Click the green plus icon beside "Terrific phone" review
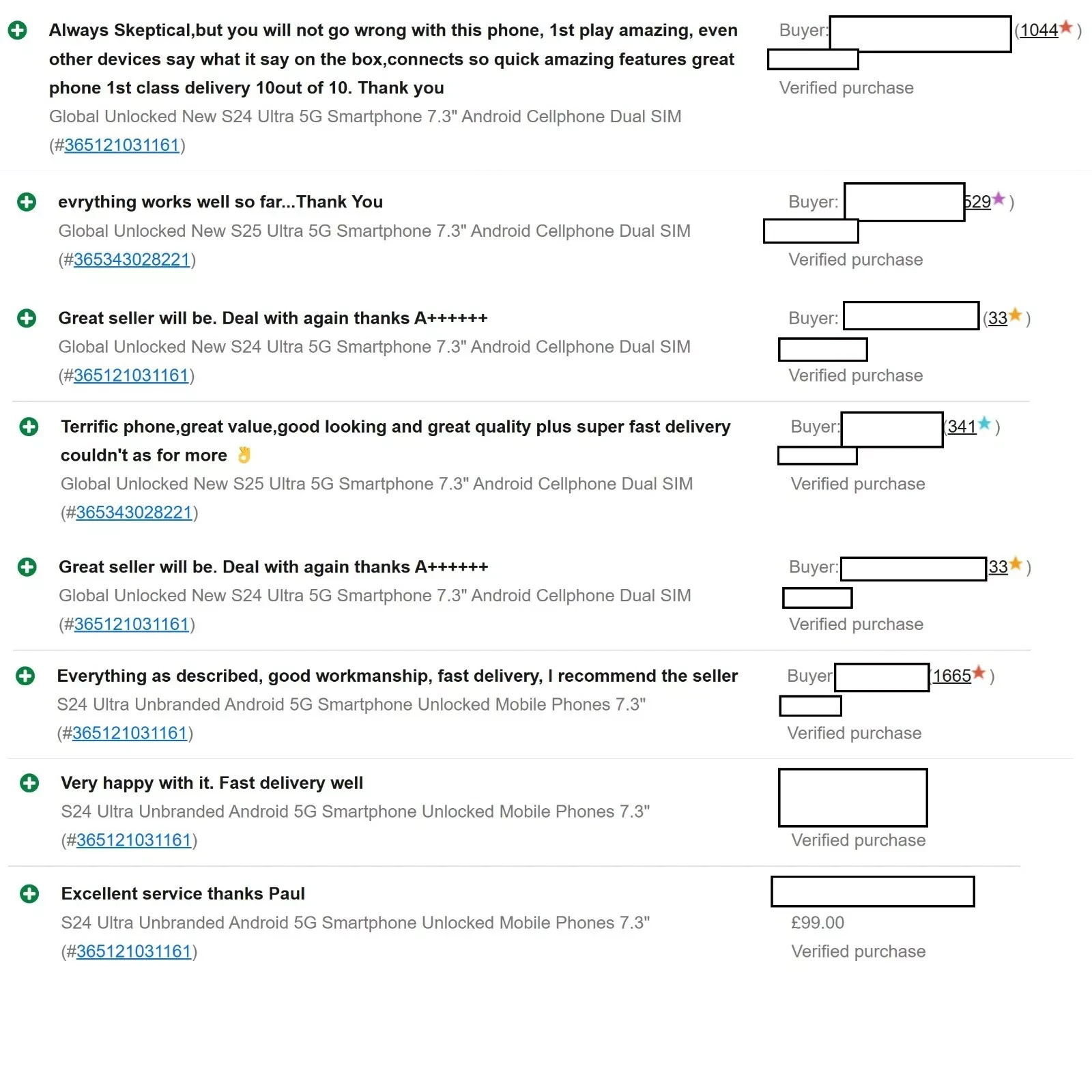 point(29,427)
